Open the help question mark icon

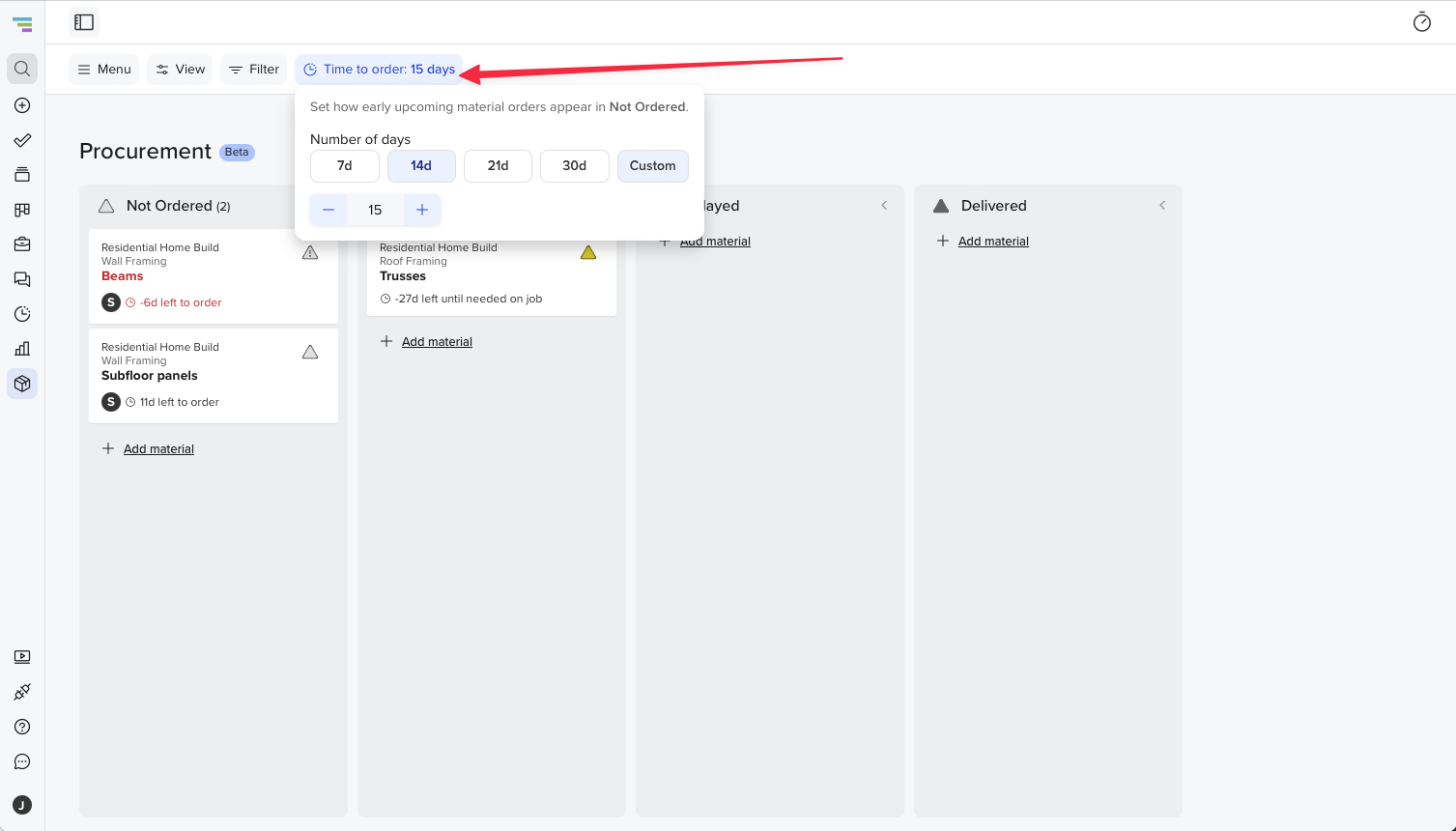[22, 727]
